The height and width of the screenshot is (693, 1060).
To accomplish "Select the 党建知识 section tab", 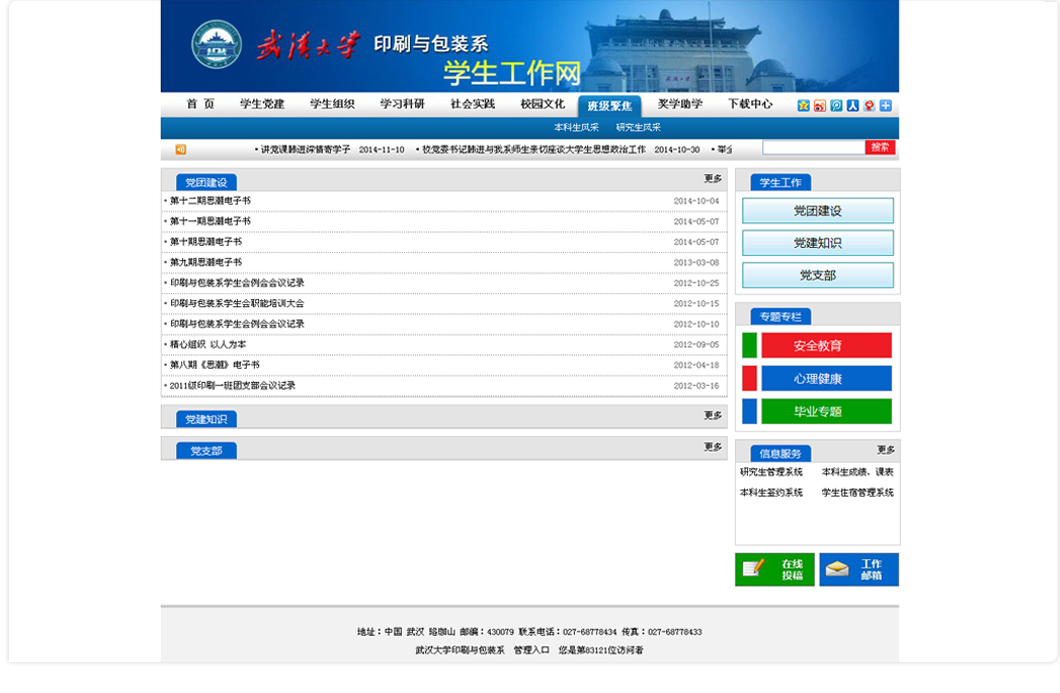I will (x=206, y=419).
